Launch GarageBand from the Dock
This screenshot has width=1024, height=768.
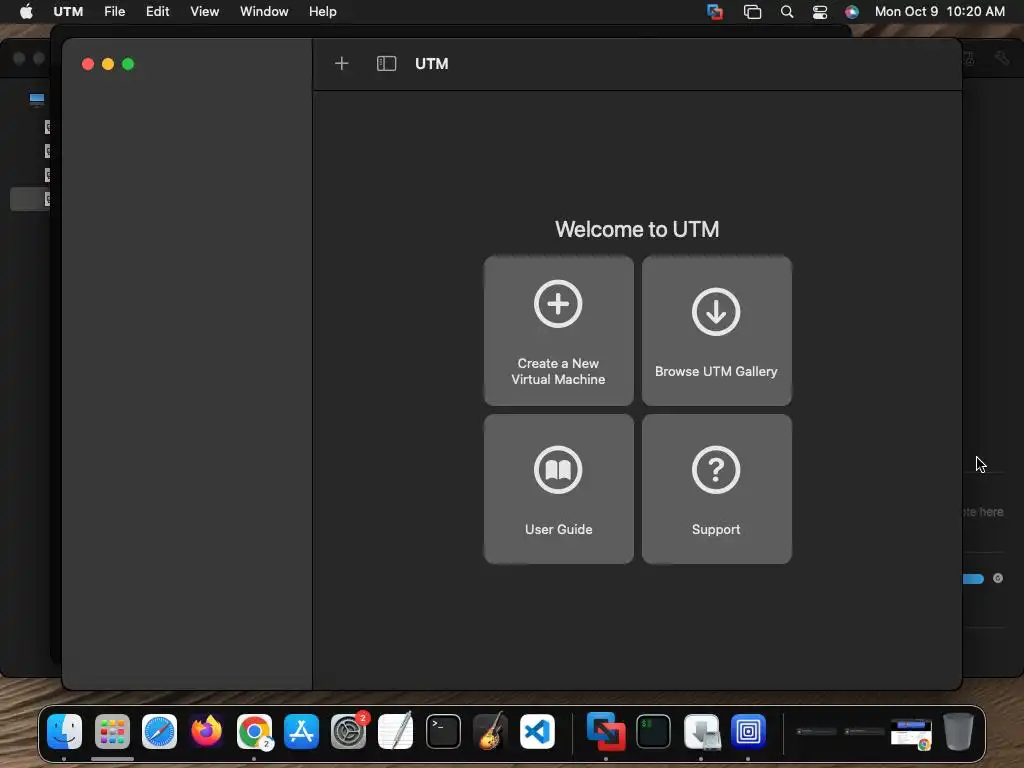[x=490, y=731]
